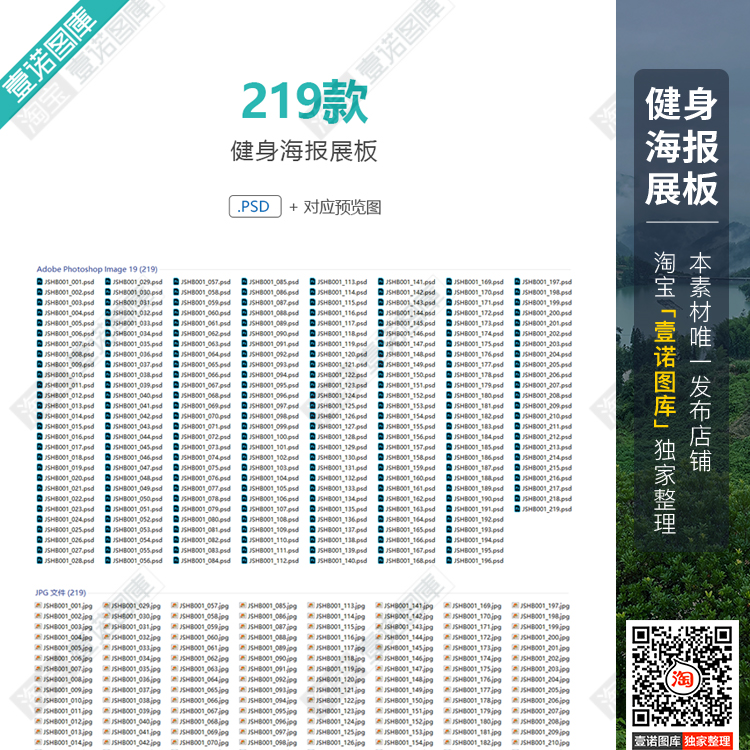Select the JPG icon of JSHB001_085.jpg
The image size is (750, 750).
click(x=243, y=606)
